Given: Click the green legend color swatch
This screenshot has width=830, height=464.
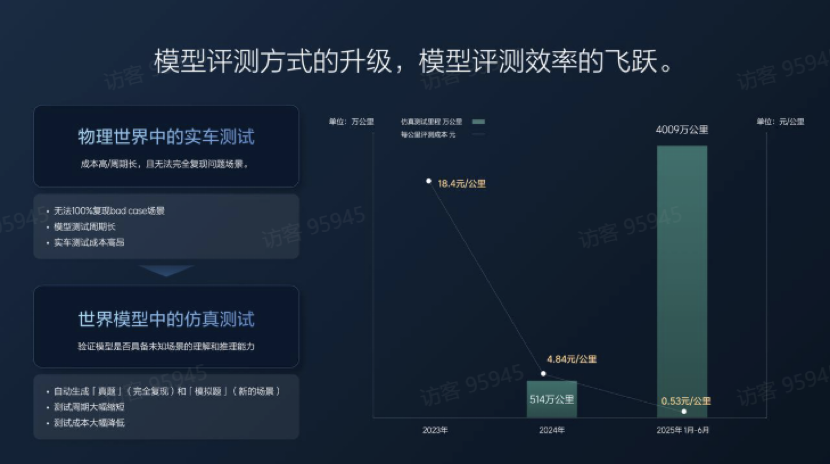Looking at the screenshot, I should [x=479, y=122].
